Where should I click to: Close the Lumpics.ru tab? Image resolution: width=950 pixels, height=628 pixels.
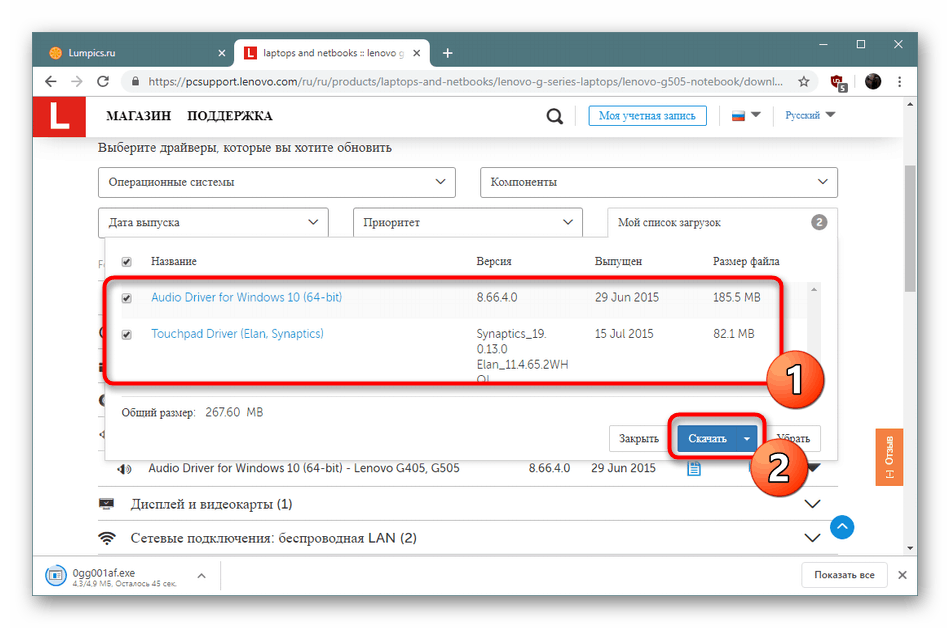coord(222,53)
